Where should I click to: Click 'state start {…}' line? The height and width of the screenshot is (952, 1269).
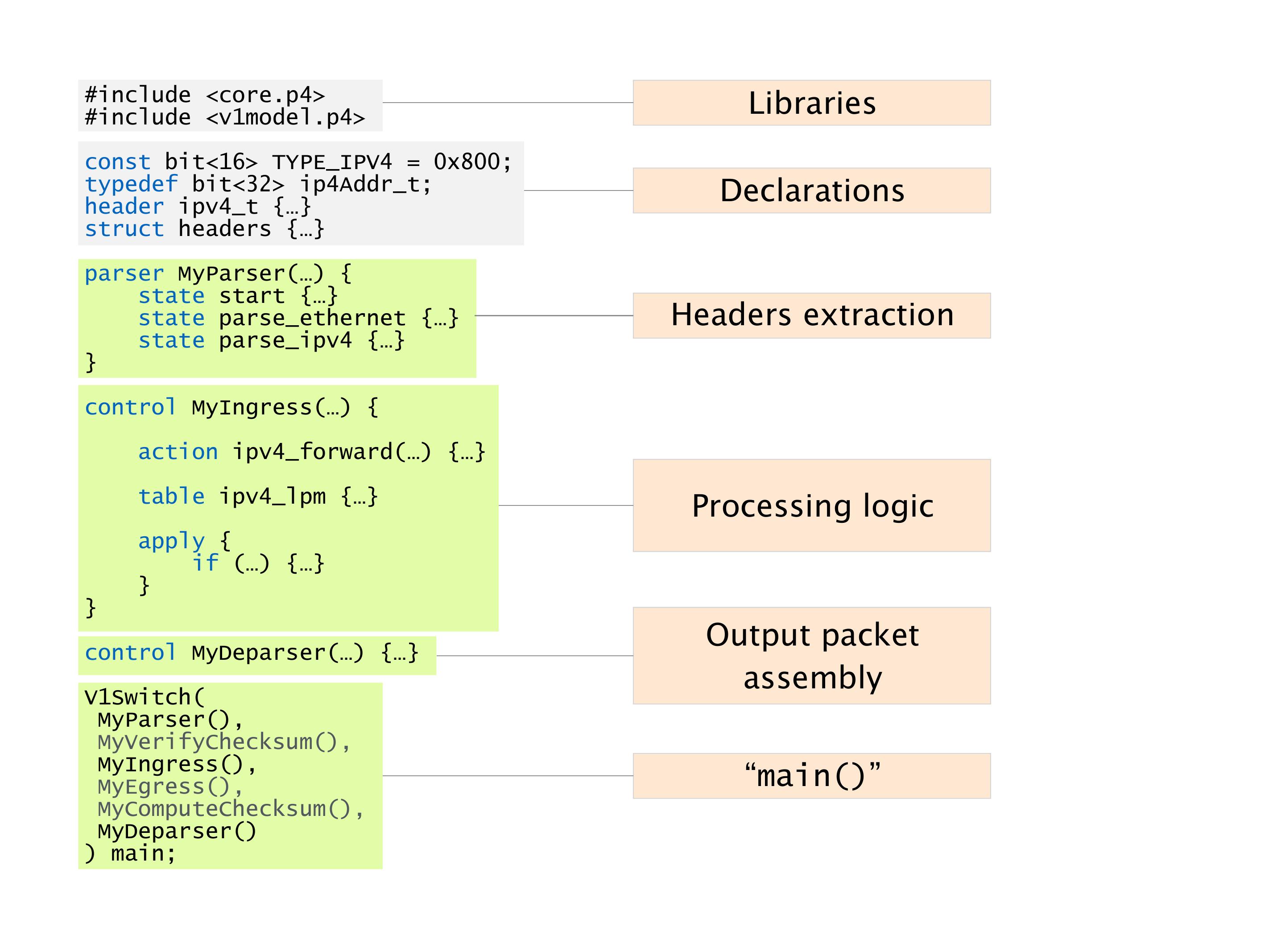click(238, 296)
